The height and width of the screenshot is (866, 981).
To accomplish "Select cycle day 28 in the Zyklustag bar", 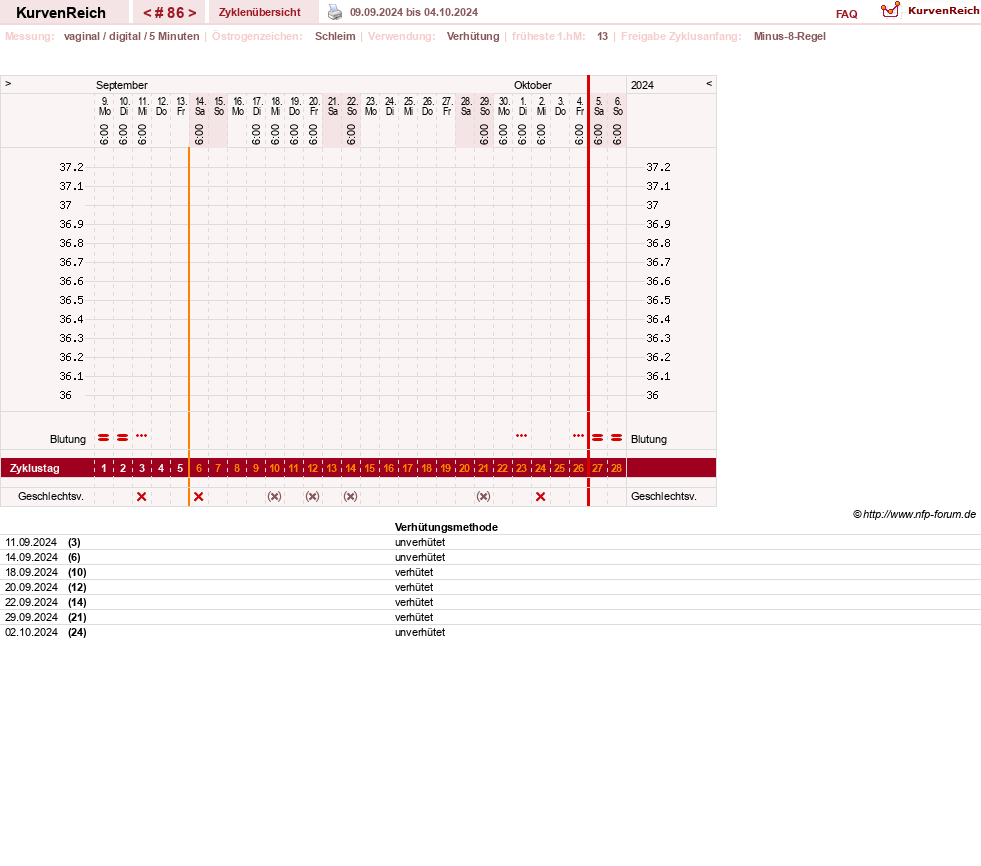I will (x=616, y=468).
